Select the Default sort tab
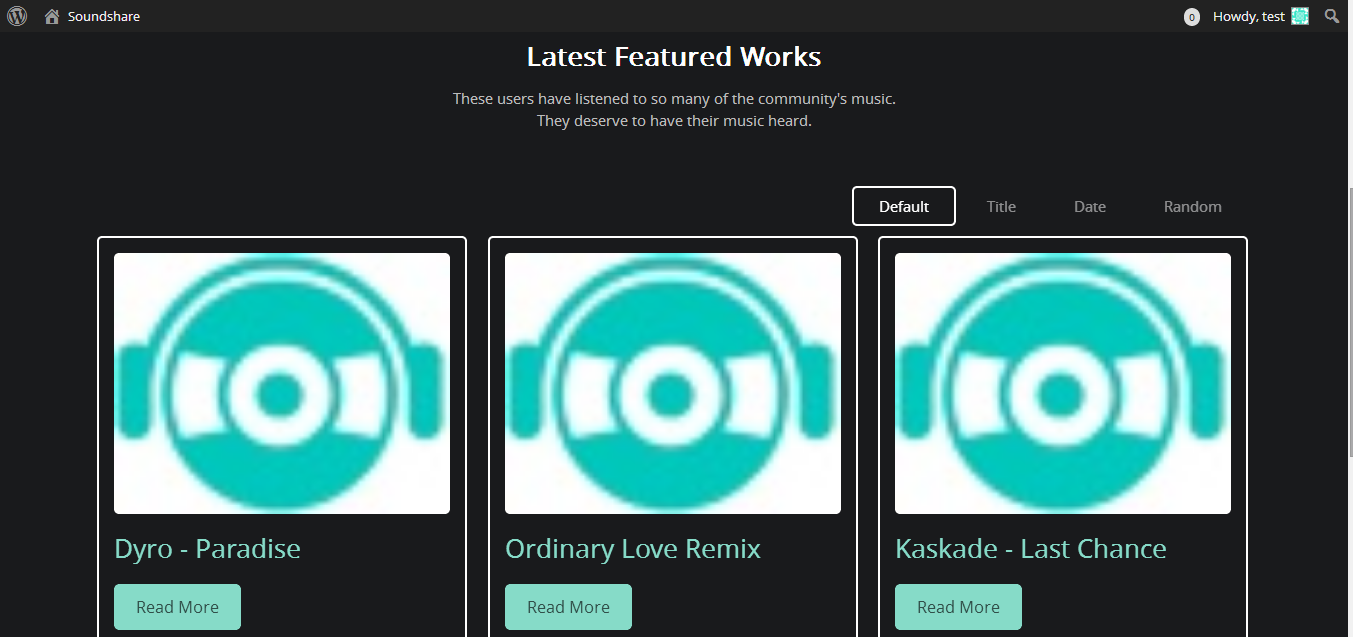 904,206
